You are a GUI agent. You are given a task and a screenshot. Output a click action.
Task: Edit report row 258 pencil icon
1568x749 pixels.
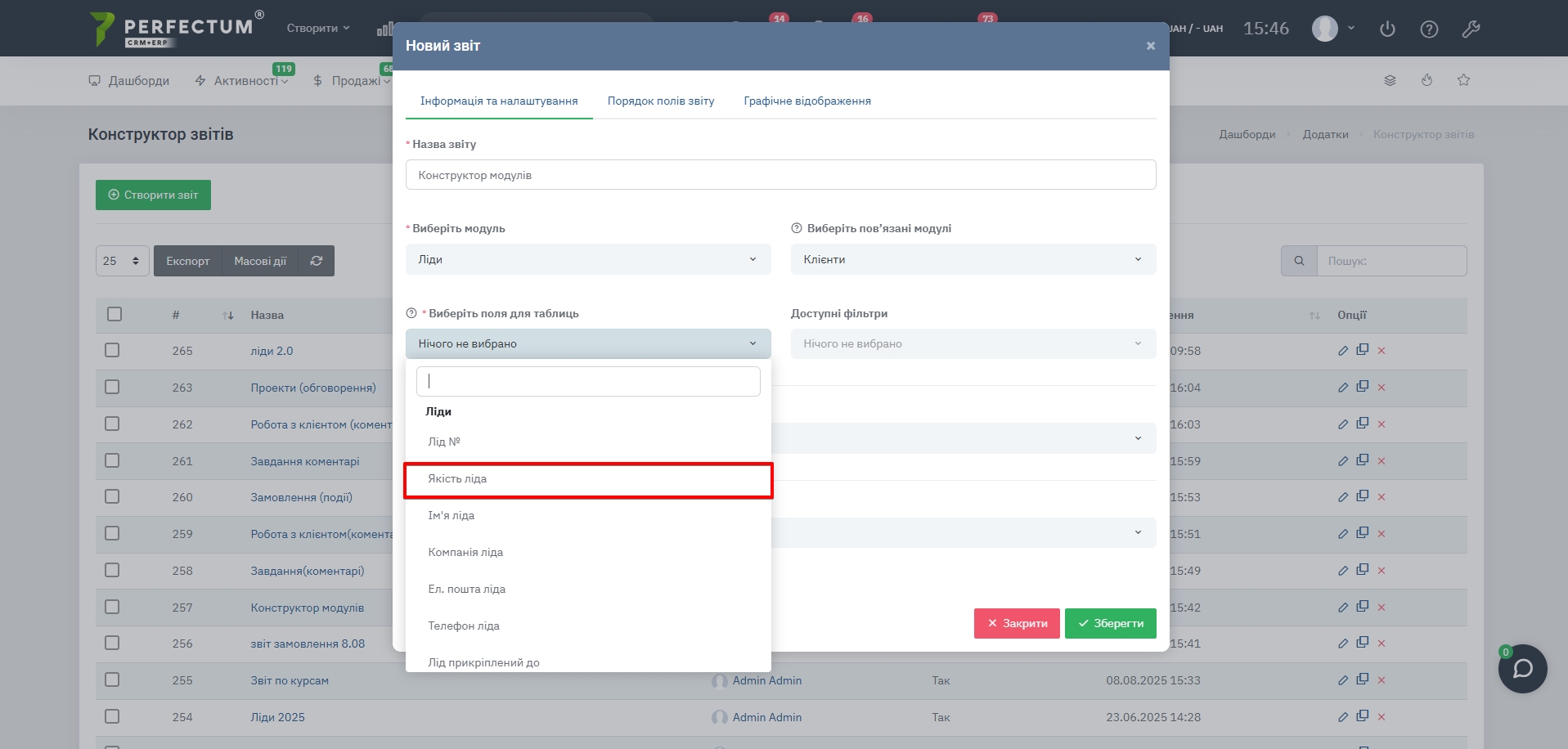coord(1342,571)
